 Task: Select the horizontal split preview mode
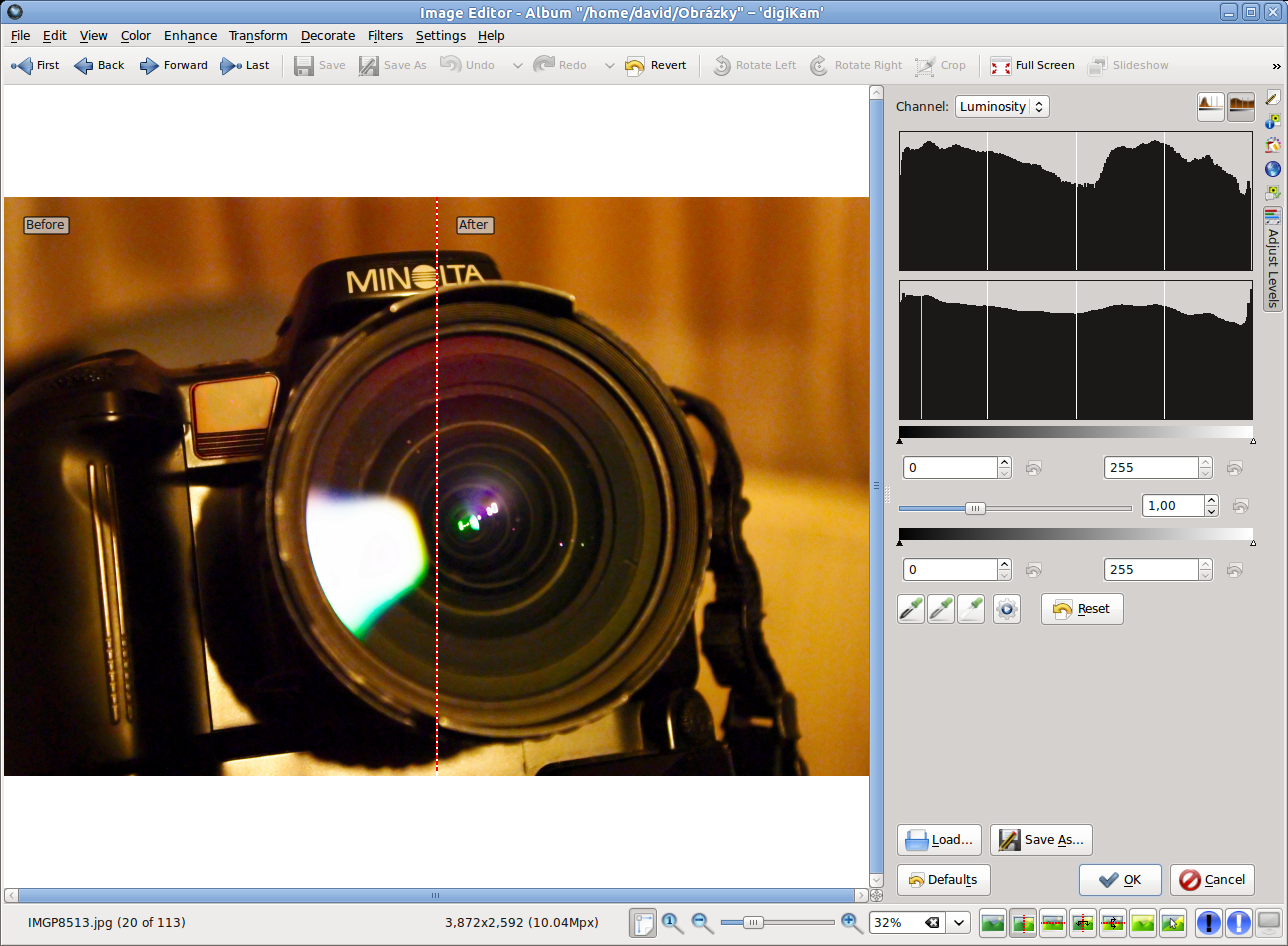pyautogui.click(x=1052, y=922)
